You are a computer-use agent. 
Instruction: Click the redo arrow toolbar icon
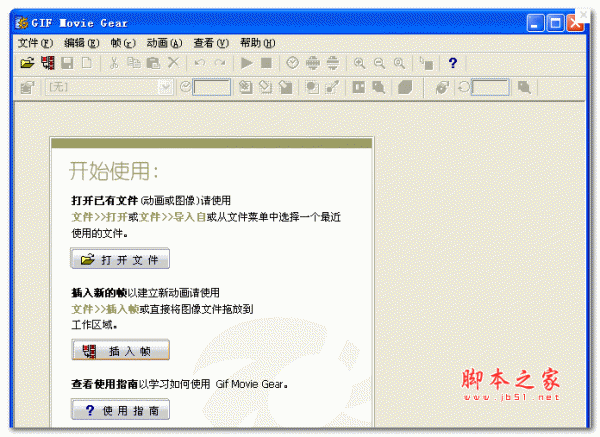click(x=220, y=63)
